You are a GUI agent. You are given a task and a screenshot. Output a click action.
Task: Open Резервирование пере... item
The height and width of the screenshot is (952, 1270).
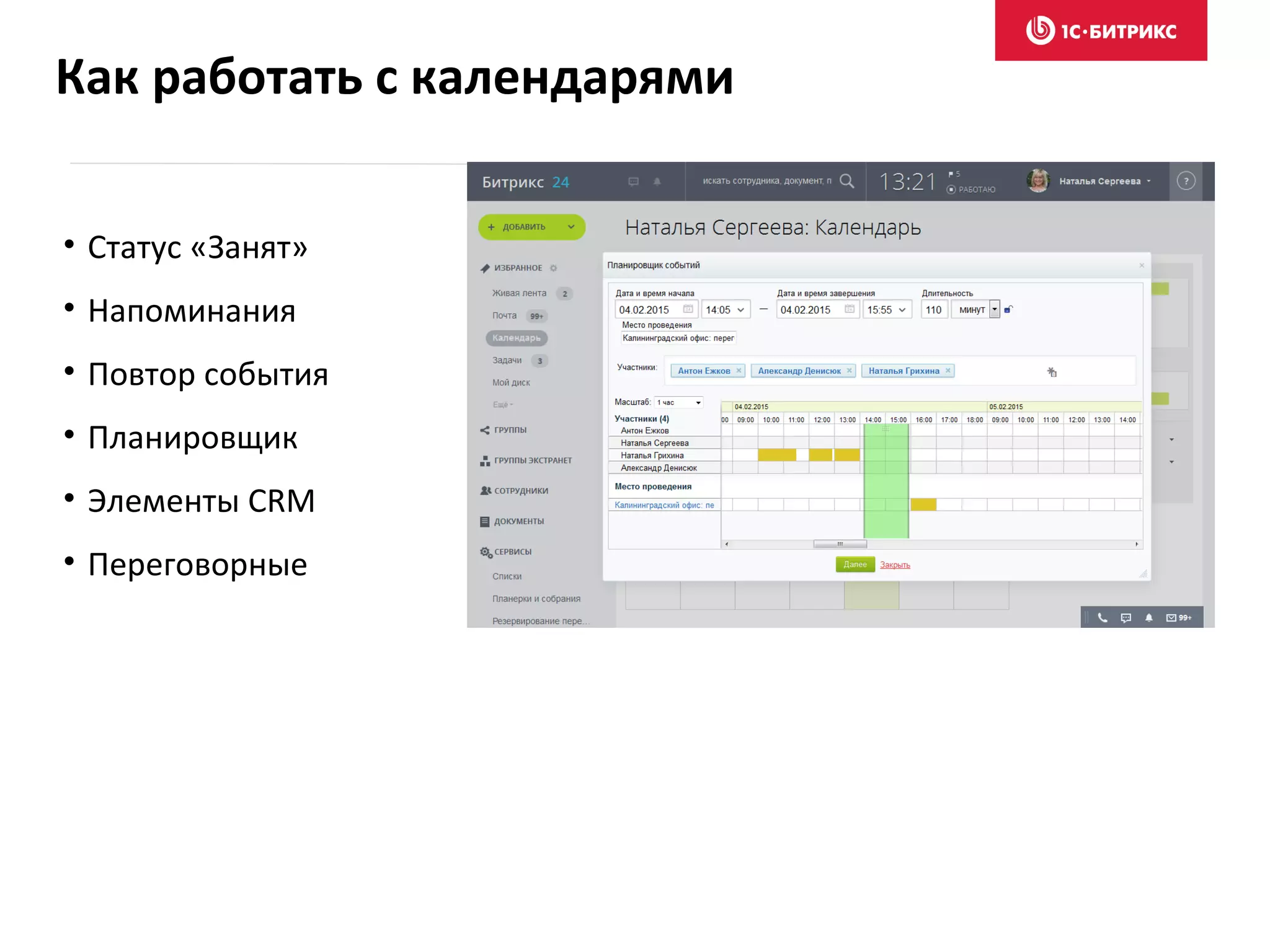click(541, 621)
